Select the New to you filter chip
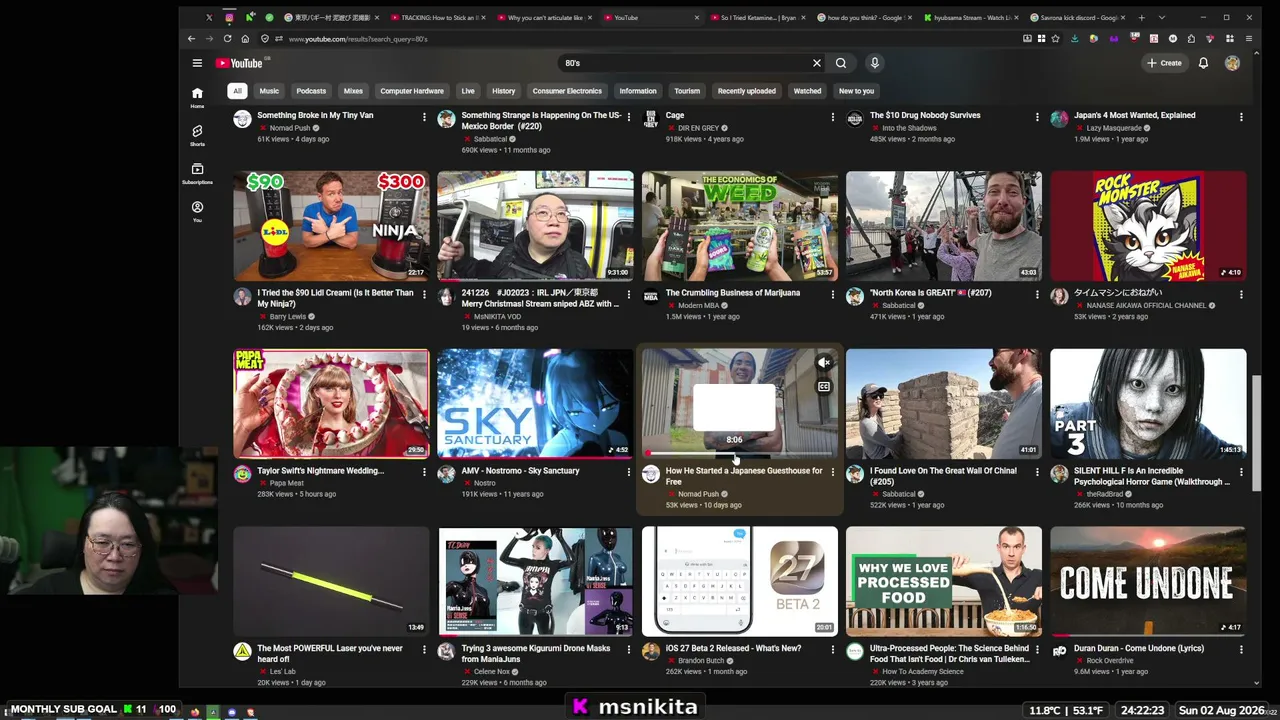The height and width of the screenshot is (720, 1280). click(856, 91)
